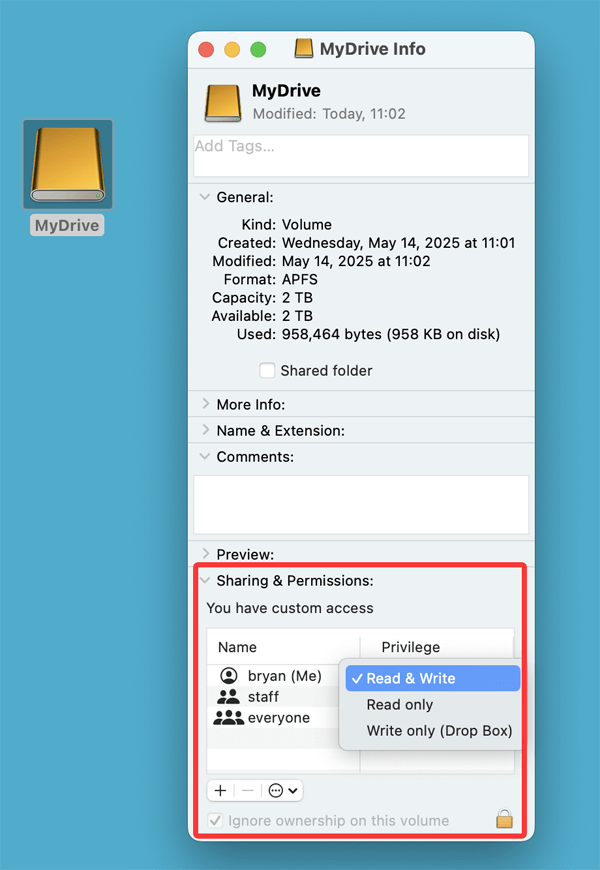Enable the Shared folder checkbox
Viewport: 600px width, 870px height.
(x=267, y=370)
